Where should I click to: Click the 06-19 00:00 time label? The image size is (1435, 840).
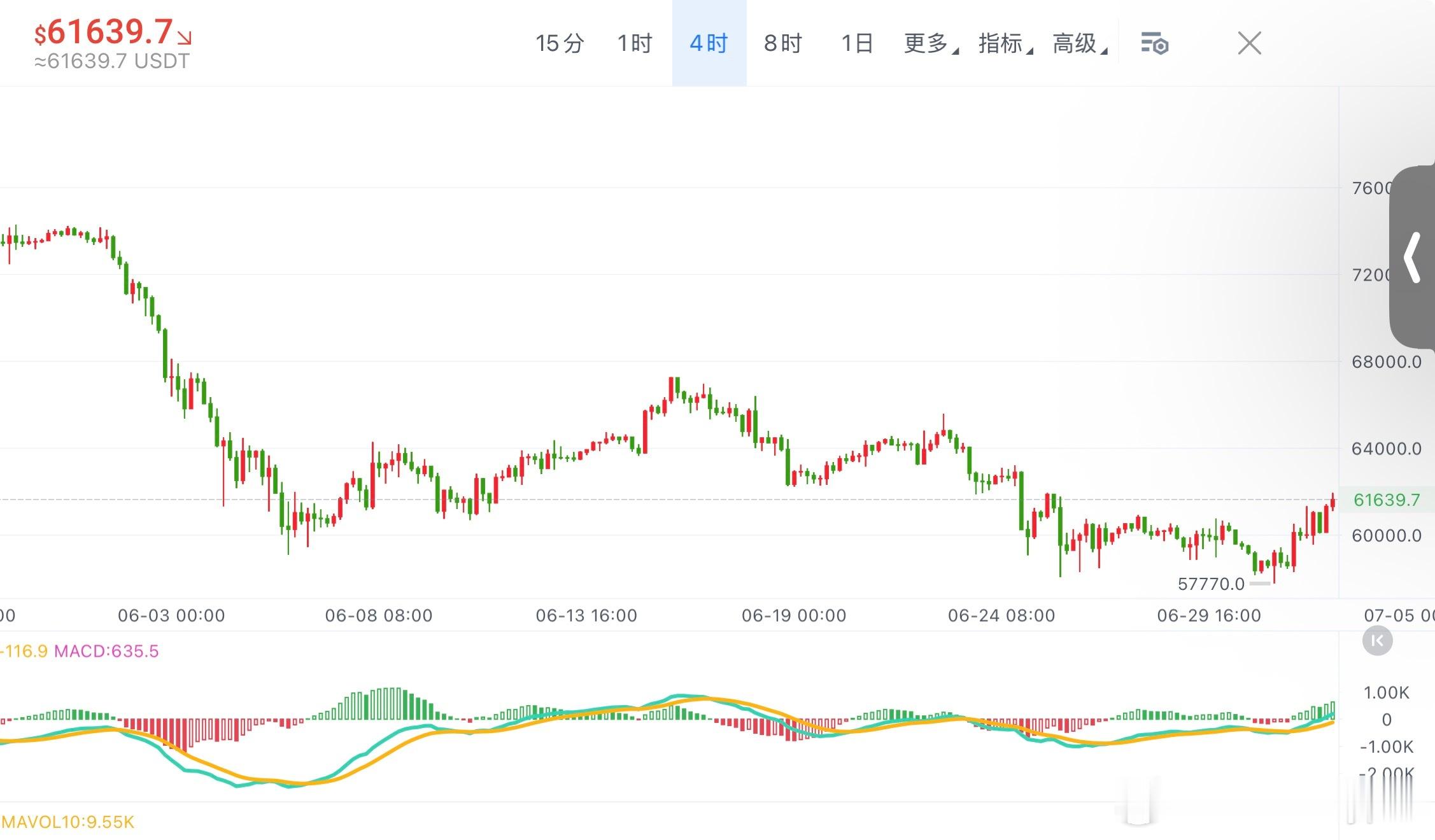tap(794, 615)
